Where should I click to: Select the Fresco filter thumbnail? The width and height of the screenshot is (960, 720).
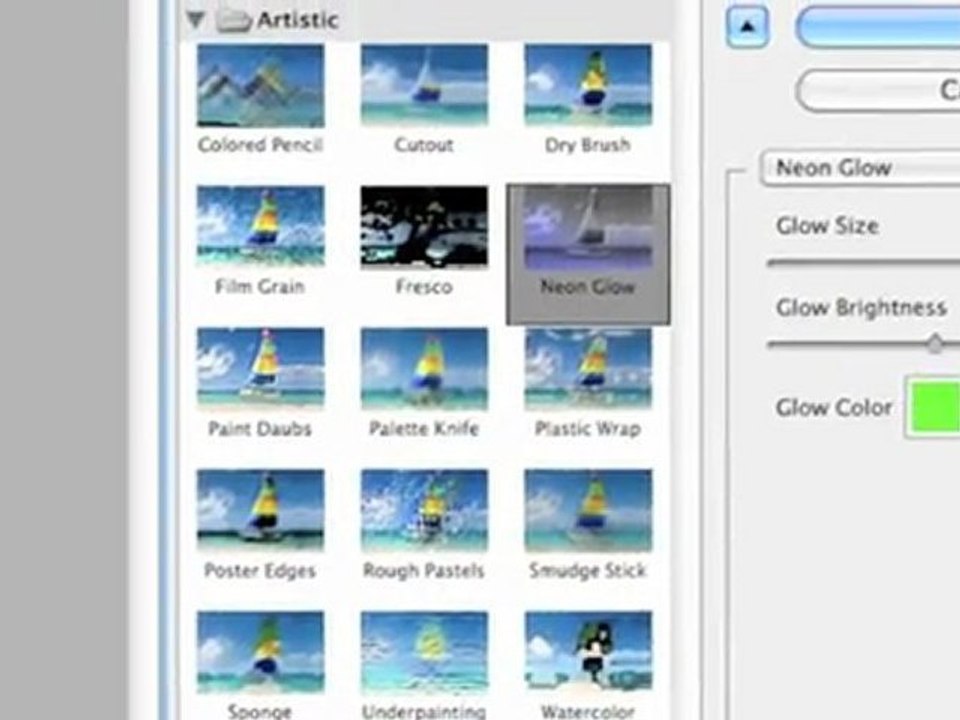click(x=424, y=227)
